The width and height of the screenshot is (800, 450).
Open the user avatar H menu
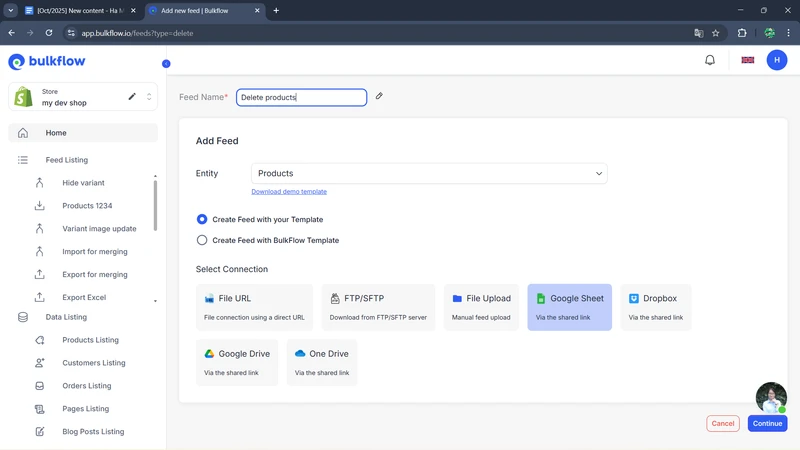point(777,60)
